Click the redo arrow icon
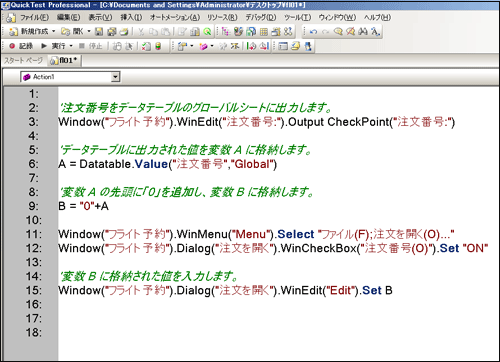 [x=326, y=32]
